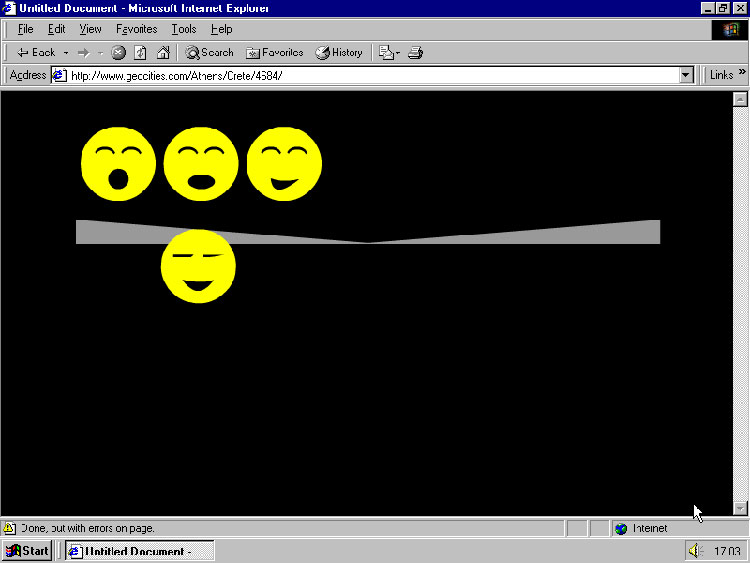Open the Windows Start button

[27, 551]
